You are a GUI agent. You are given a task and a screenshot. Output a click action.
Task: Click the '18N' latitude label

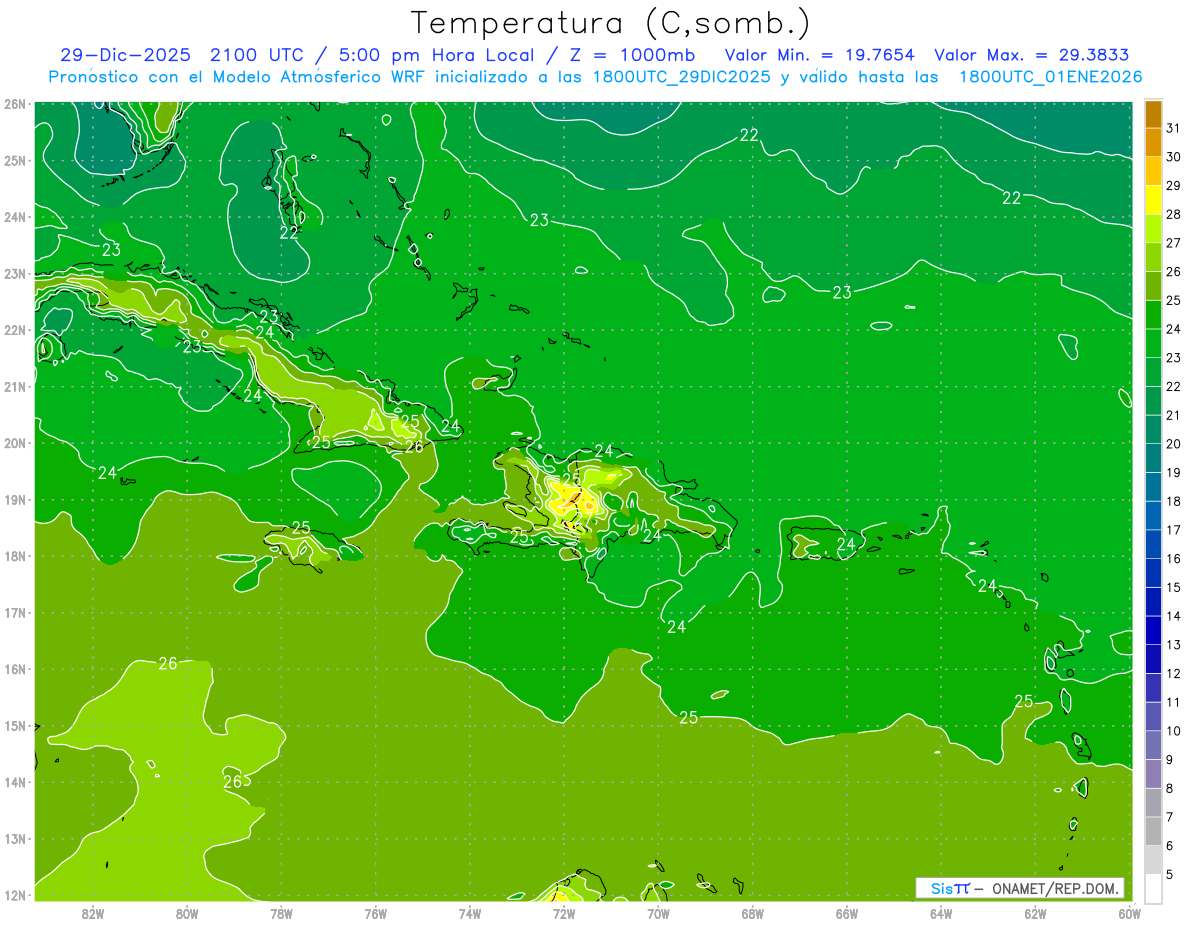15,556
